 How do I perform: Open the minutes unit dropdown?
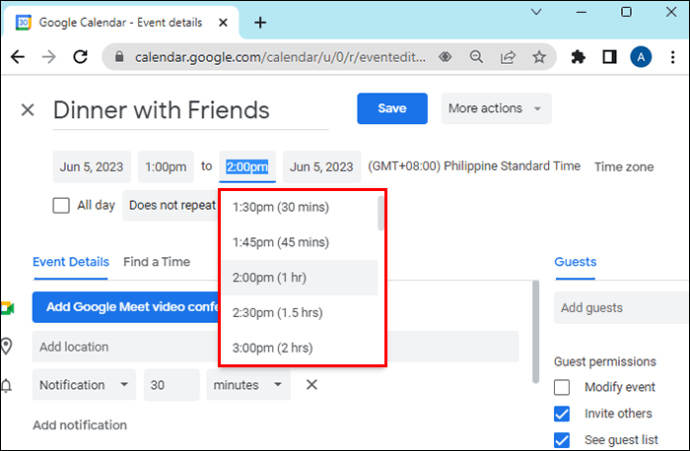248,384
